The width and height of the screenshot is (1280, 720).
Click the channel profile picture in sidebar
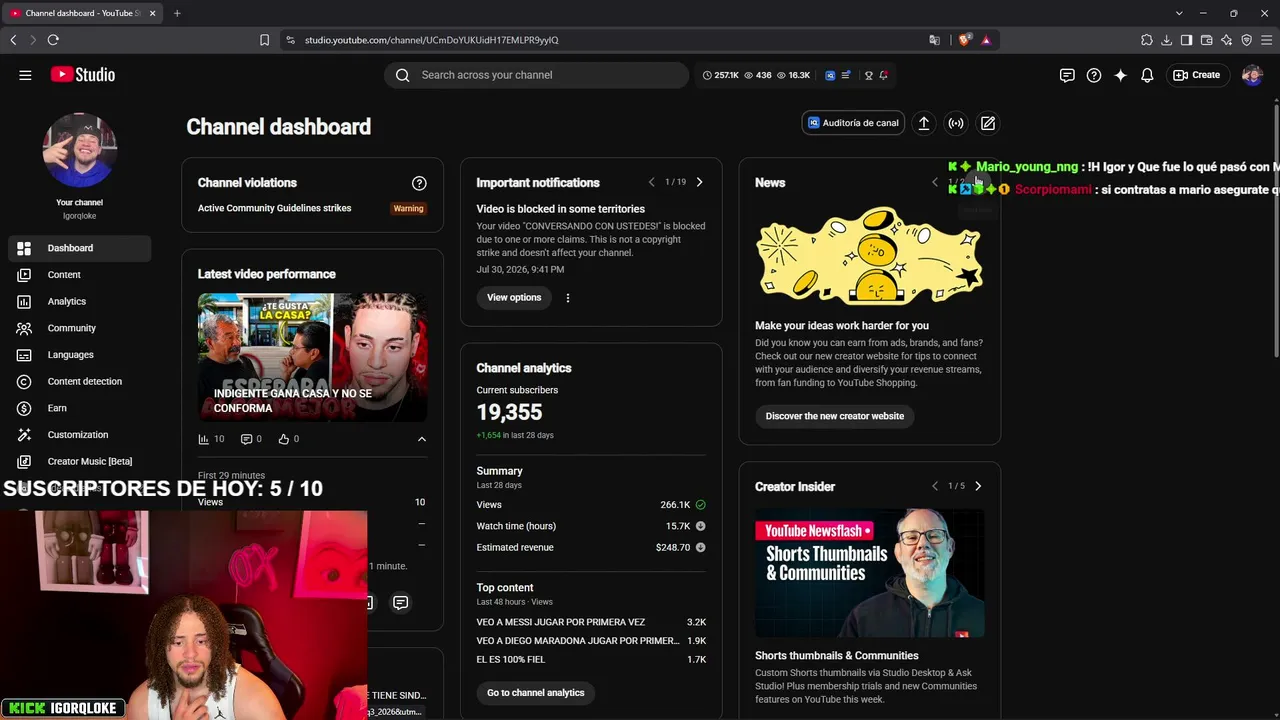tap(80, 150)
